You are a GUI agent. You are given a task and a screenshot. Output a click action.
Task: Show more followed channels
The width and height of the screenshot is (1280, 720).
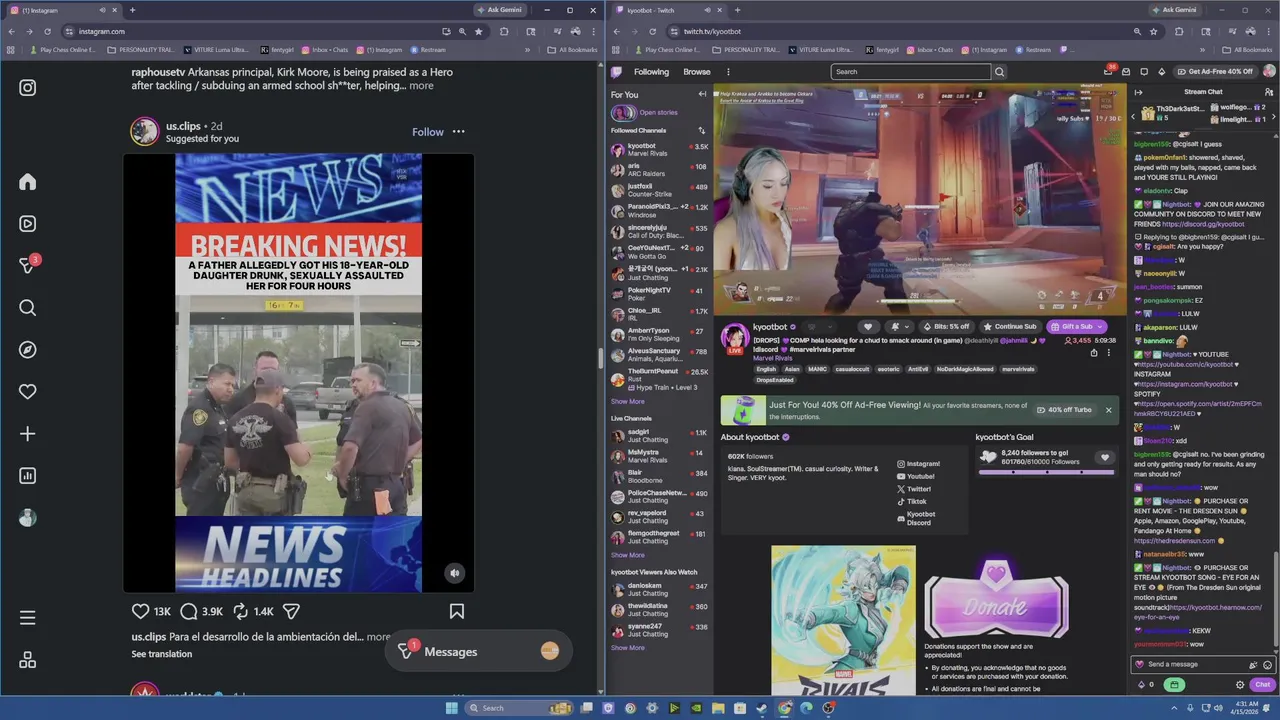click(x=628, y=402)
